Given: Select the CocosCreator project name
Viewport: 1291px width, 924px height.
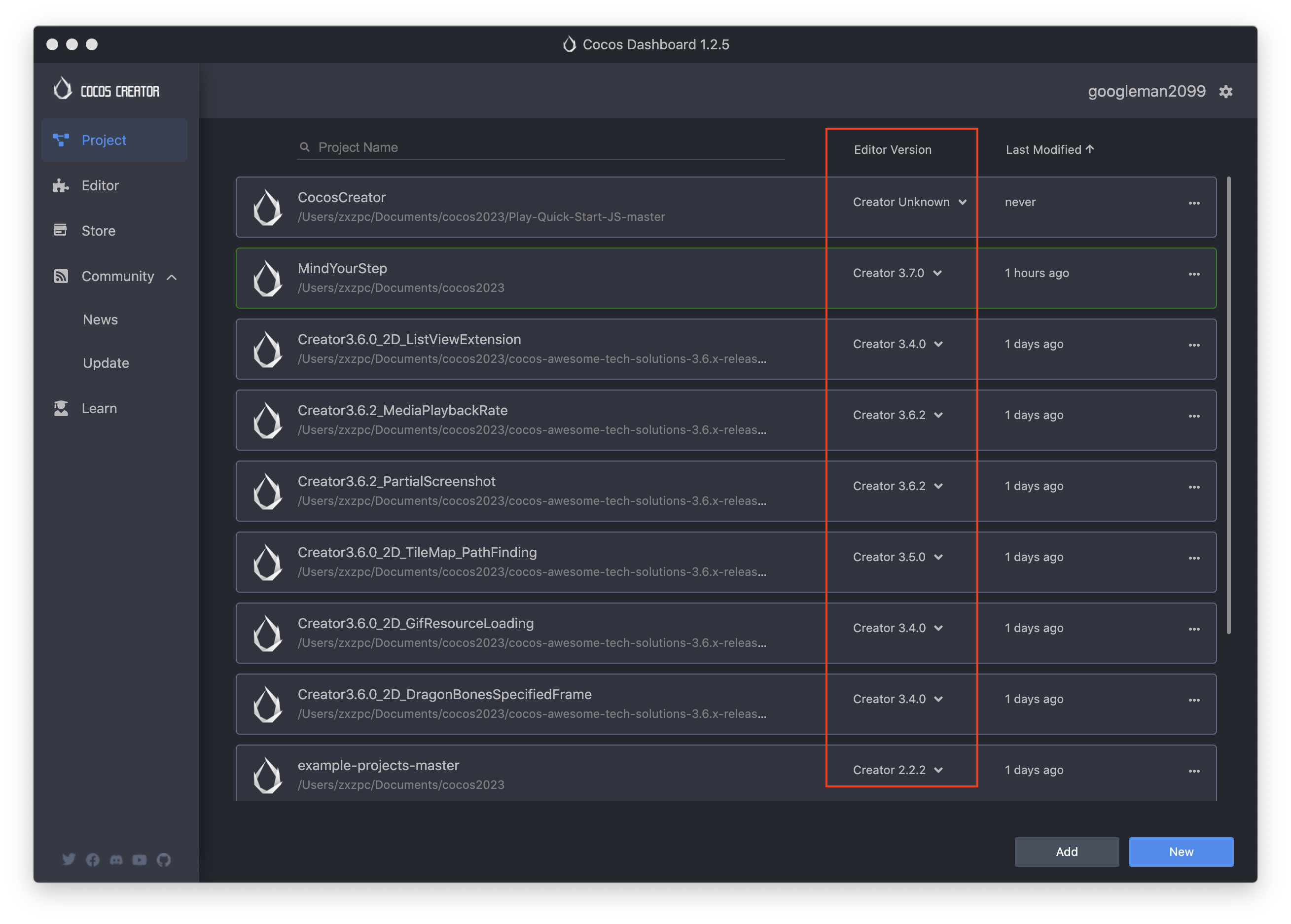Looking at the screenshot, I should tap(342, 197).
